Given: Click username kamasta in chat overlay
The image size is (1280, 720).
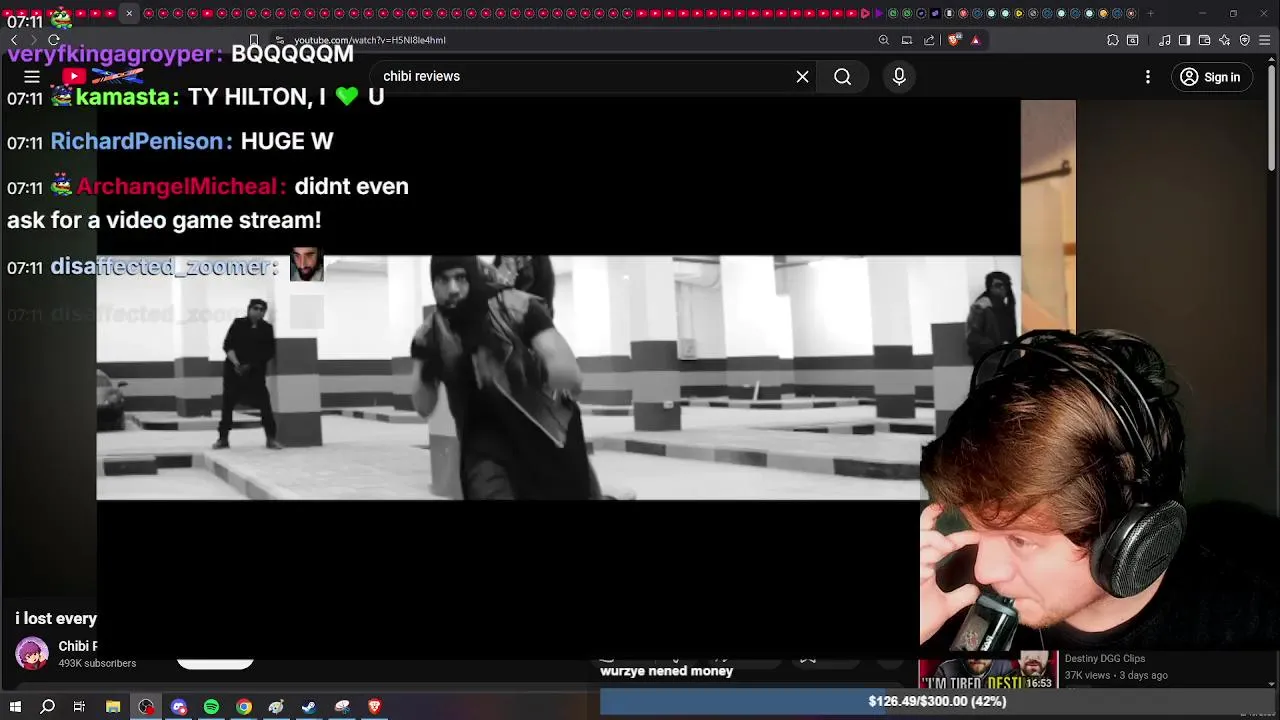Looking at the screenshot, I should click(123, 97).
